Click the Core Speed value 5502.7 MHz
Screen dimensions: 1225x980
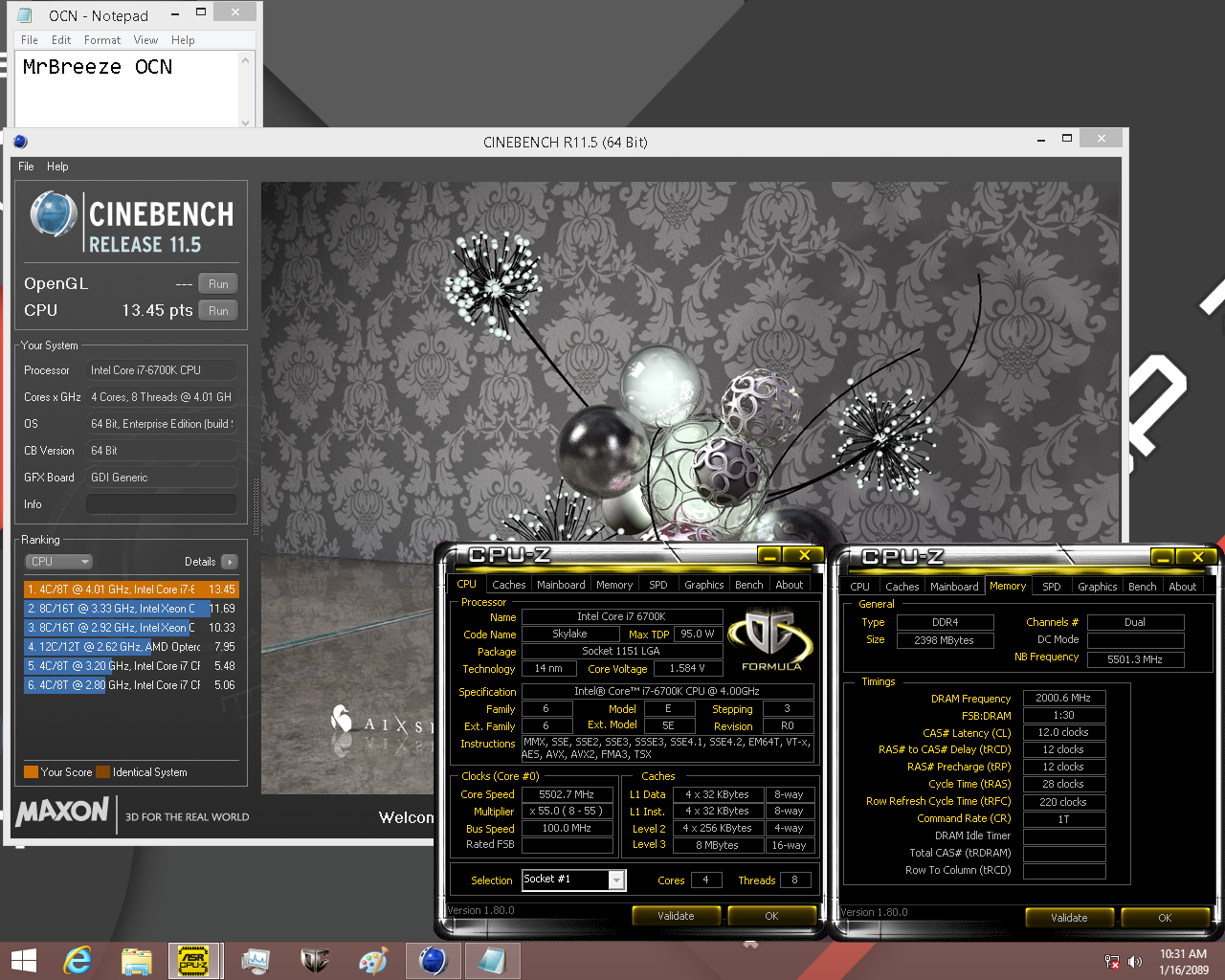click(567, 794)
